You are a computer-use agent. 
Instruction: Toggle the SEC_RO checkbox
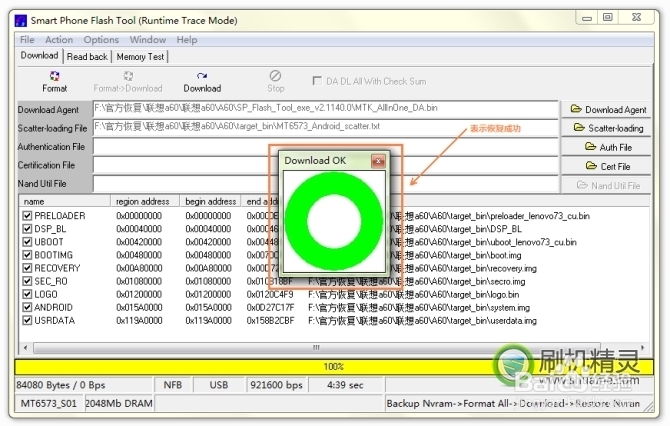[27, 281]
